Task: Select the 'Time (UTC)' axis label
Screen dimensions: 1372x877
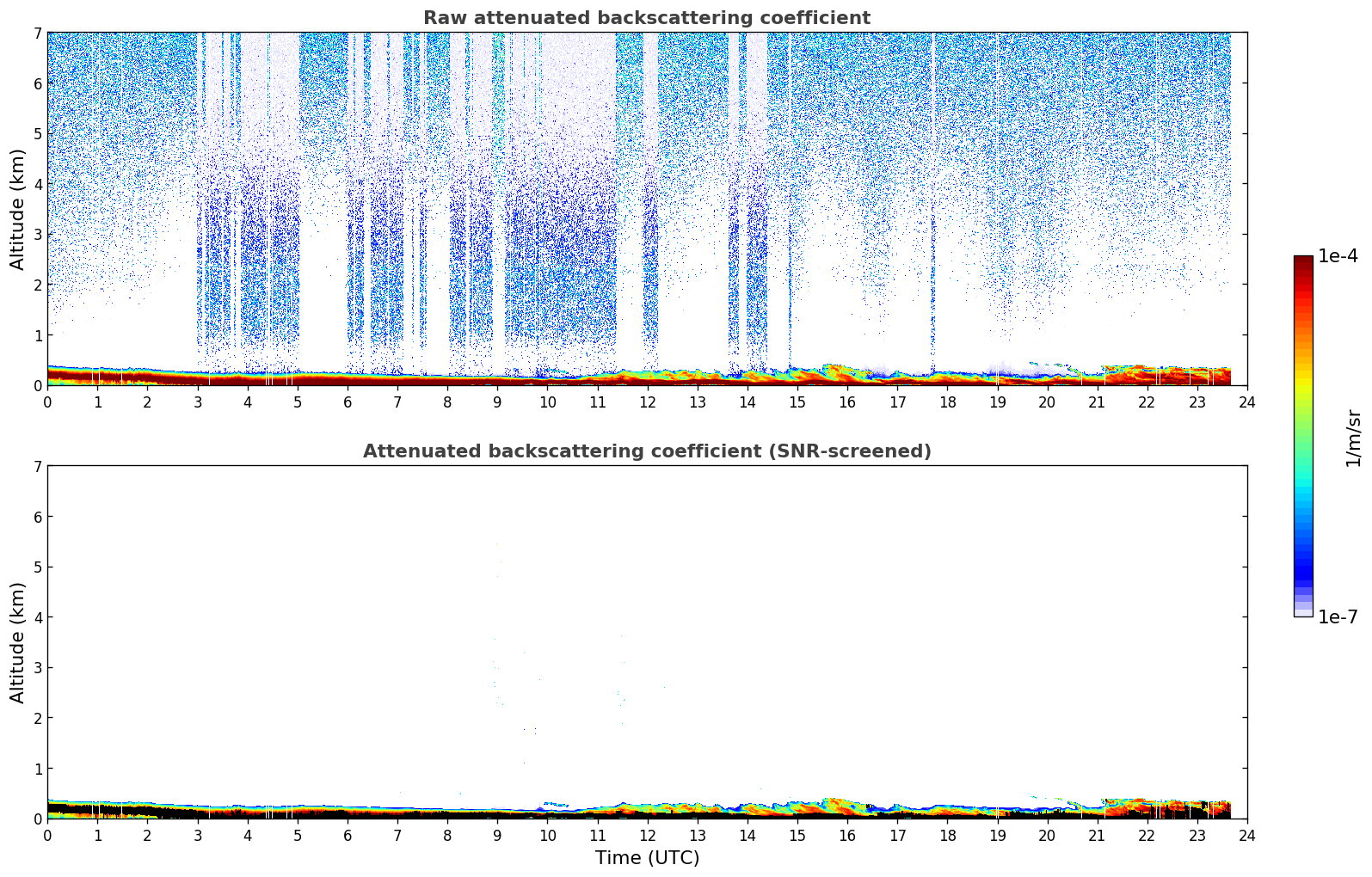Action: click(x=647, y=858)
